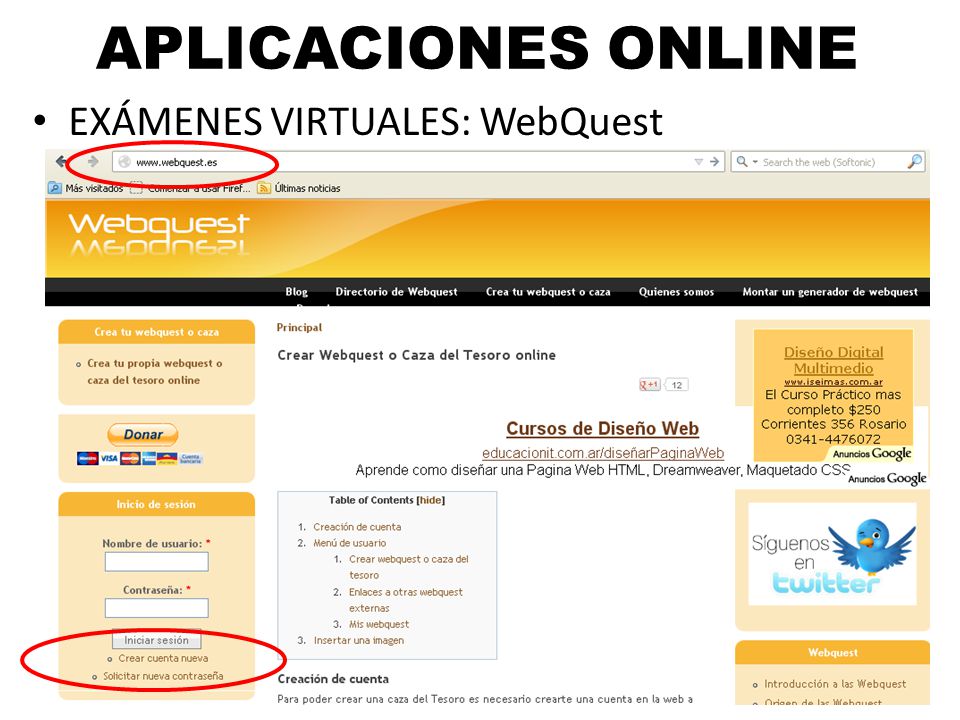Click the browser forward arrow
Screen dimensions: 960x720
pyautogui.click(x=92, y=162)
